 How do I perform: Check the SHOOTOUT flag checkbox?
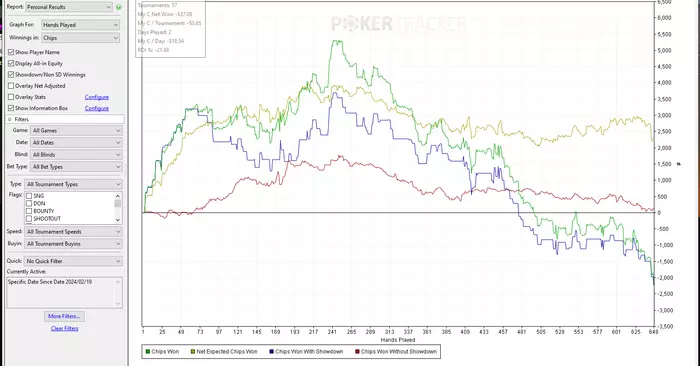(29, 219)
